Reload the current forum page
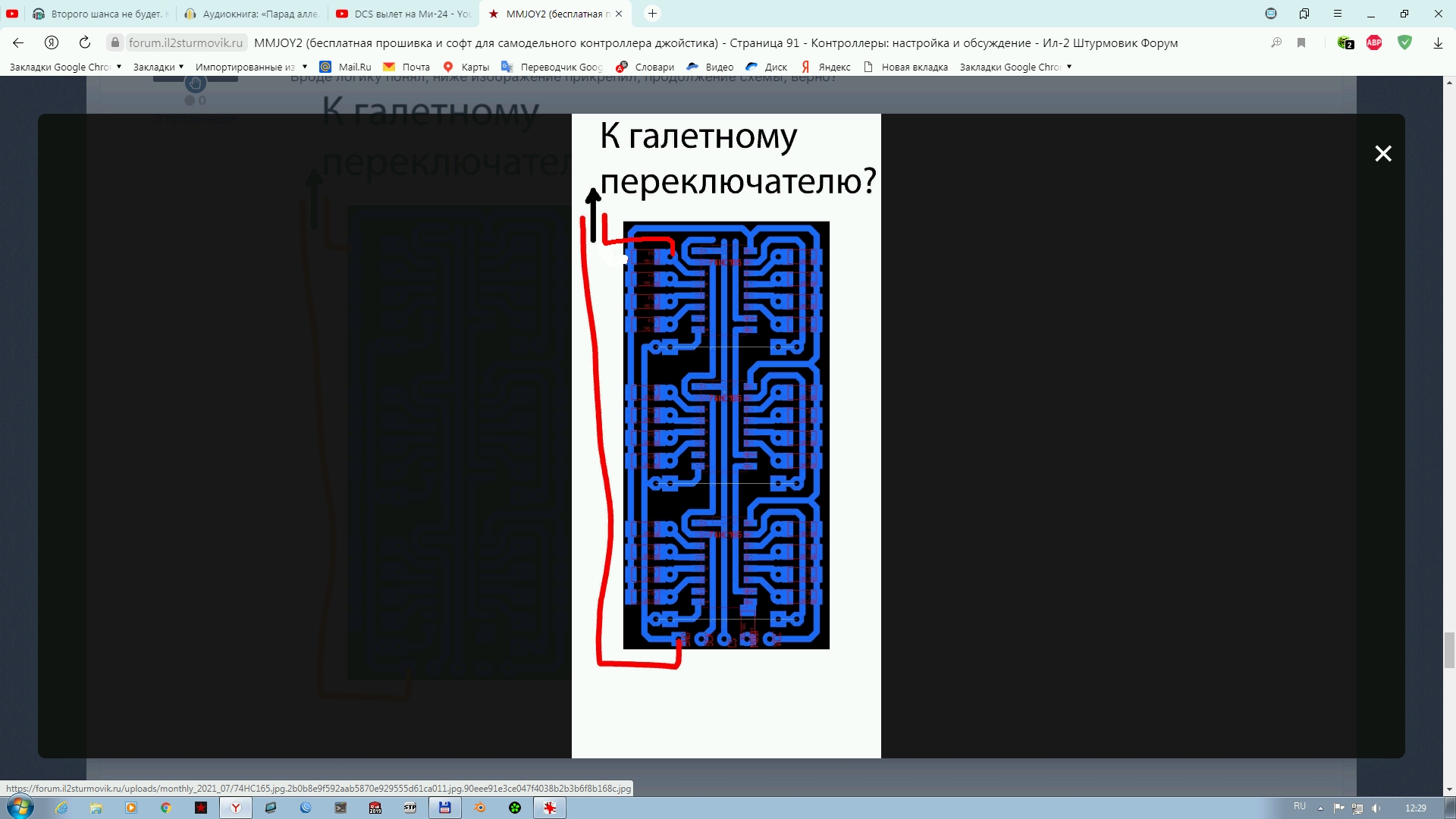The width and height of the screenshot is (1456, 819). (x=85, y=43)
